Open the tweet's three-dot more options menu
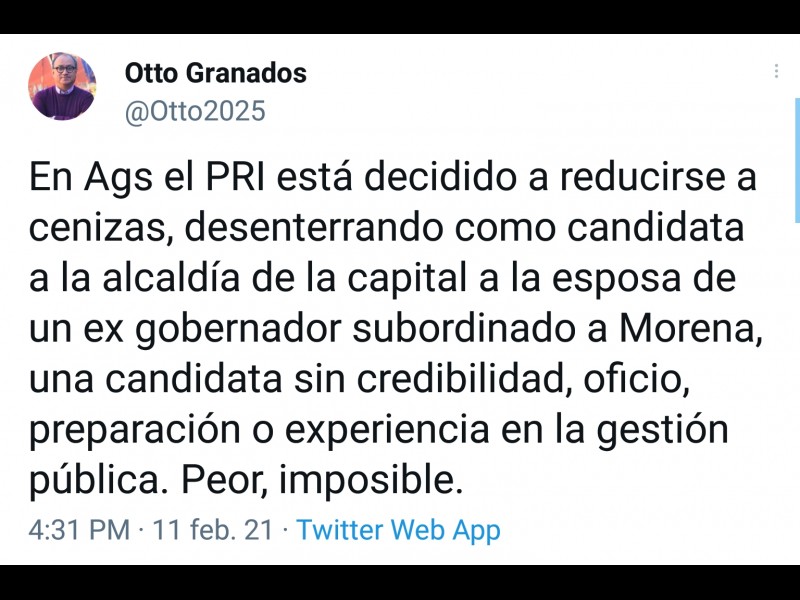 coord(777,72)
